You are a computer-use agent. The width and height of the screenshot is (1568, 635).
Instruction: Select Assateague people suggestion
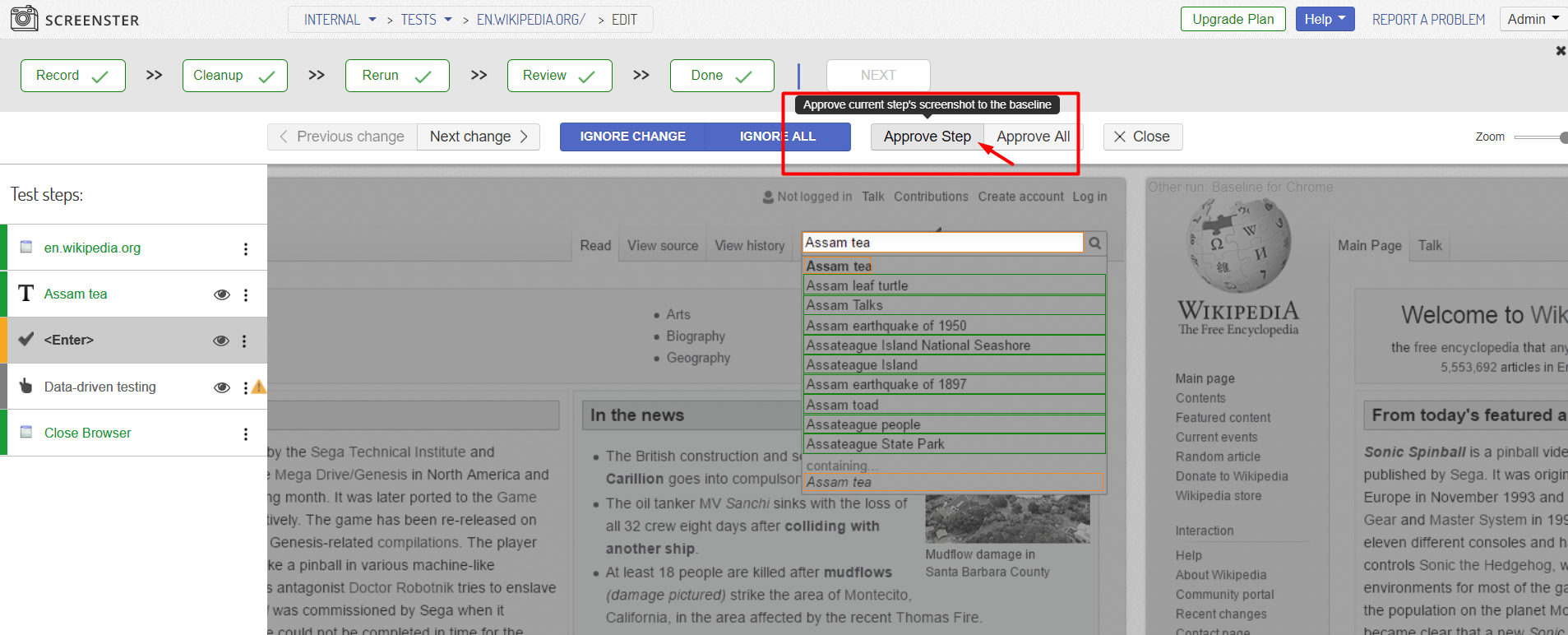coord(955,424)
